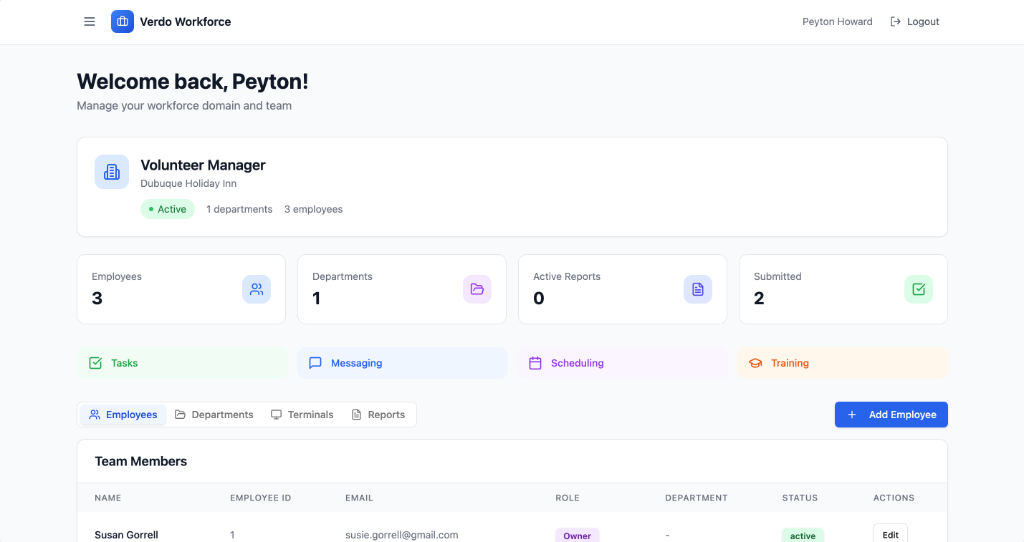The width and height of the screenshot is (1024, 542).
Task: Click the purple Owner role badge
Action: 577,535
